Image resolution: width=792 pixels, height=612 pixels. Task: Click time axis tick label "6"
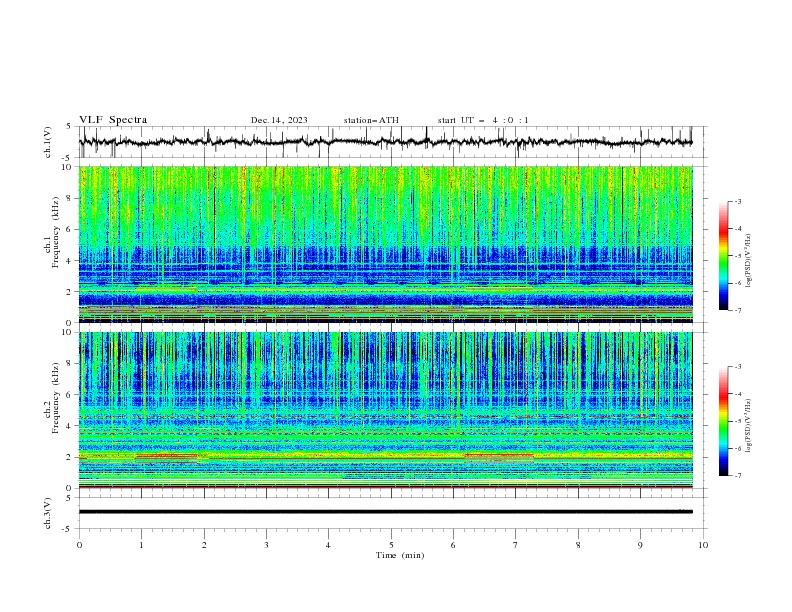point(454,545)
